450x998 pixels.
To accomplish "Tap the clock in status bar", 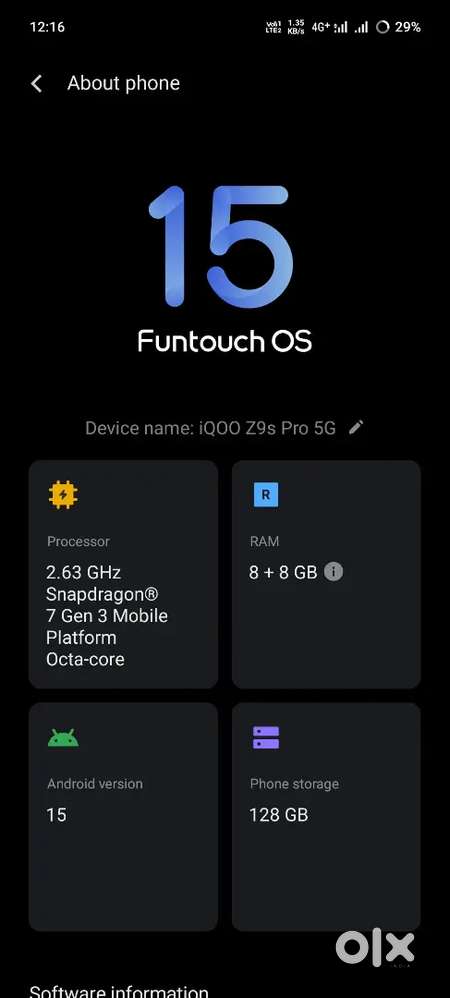I will [47, 27].
